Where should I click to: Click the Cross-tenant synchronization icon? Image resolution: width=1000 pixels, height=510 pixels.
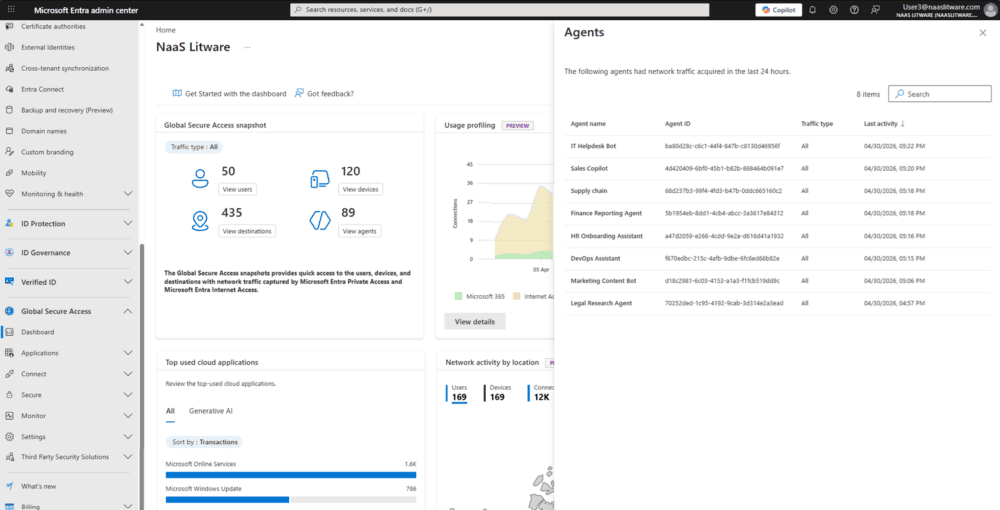(9, 68)
